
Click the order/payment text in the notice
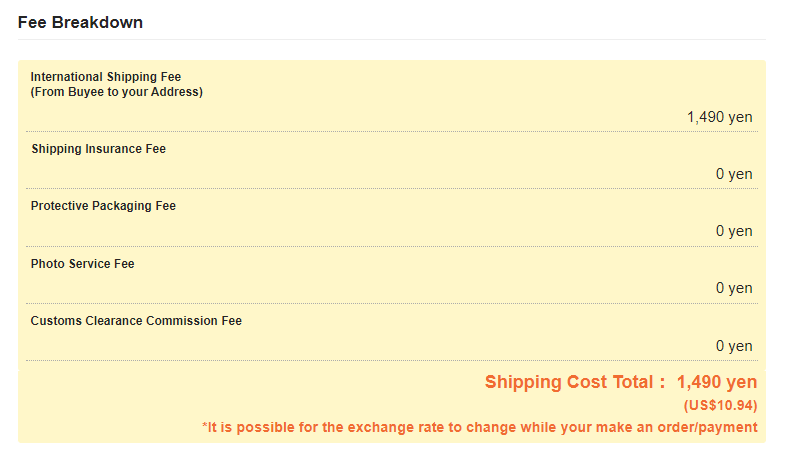707,428
